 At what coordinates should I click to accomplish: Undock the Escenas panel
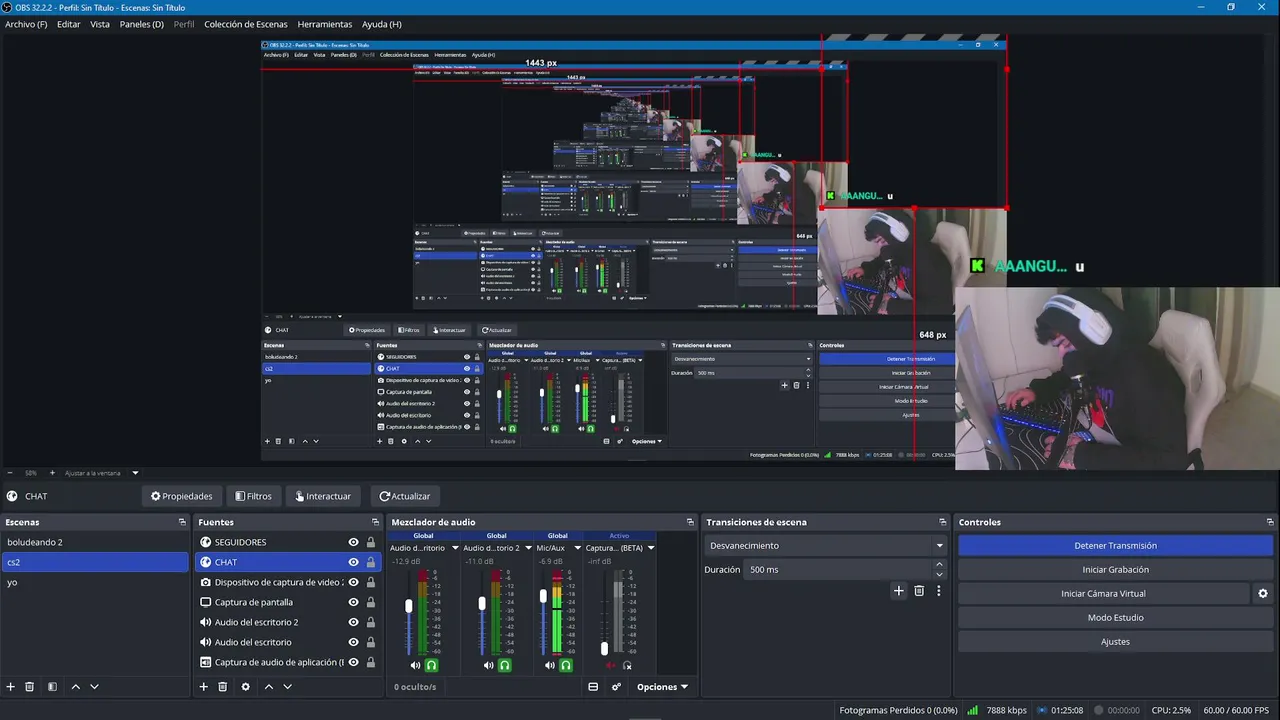click(182, 522)
